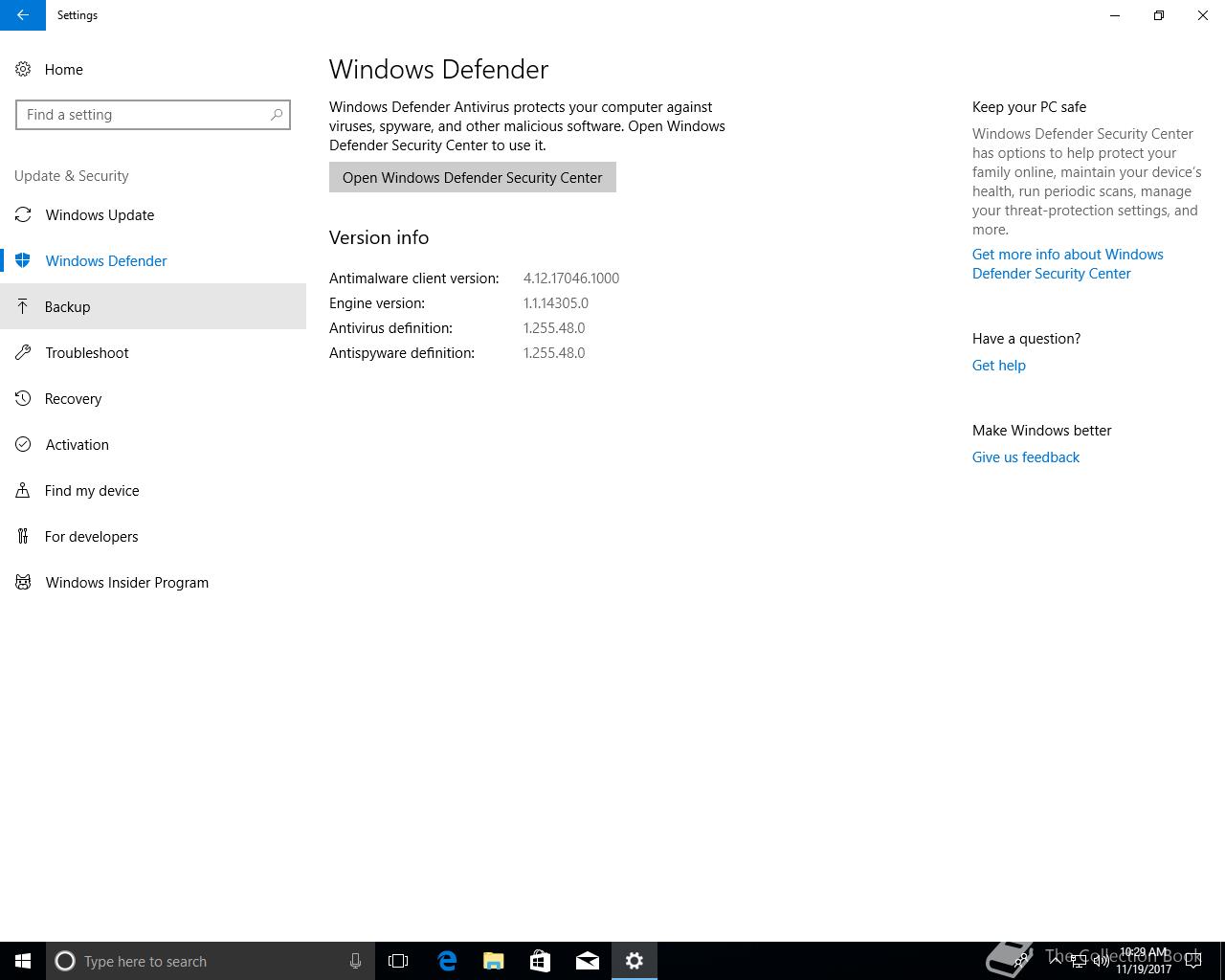
Task: Open Windows Update section
Action: point(153,214)
